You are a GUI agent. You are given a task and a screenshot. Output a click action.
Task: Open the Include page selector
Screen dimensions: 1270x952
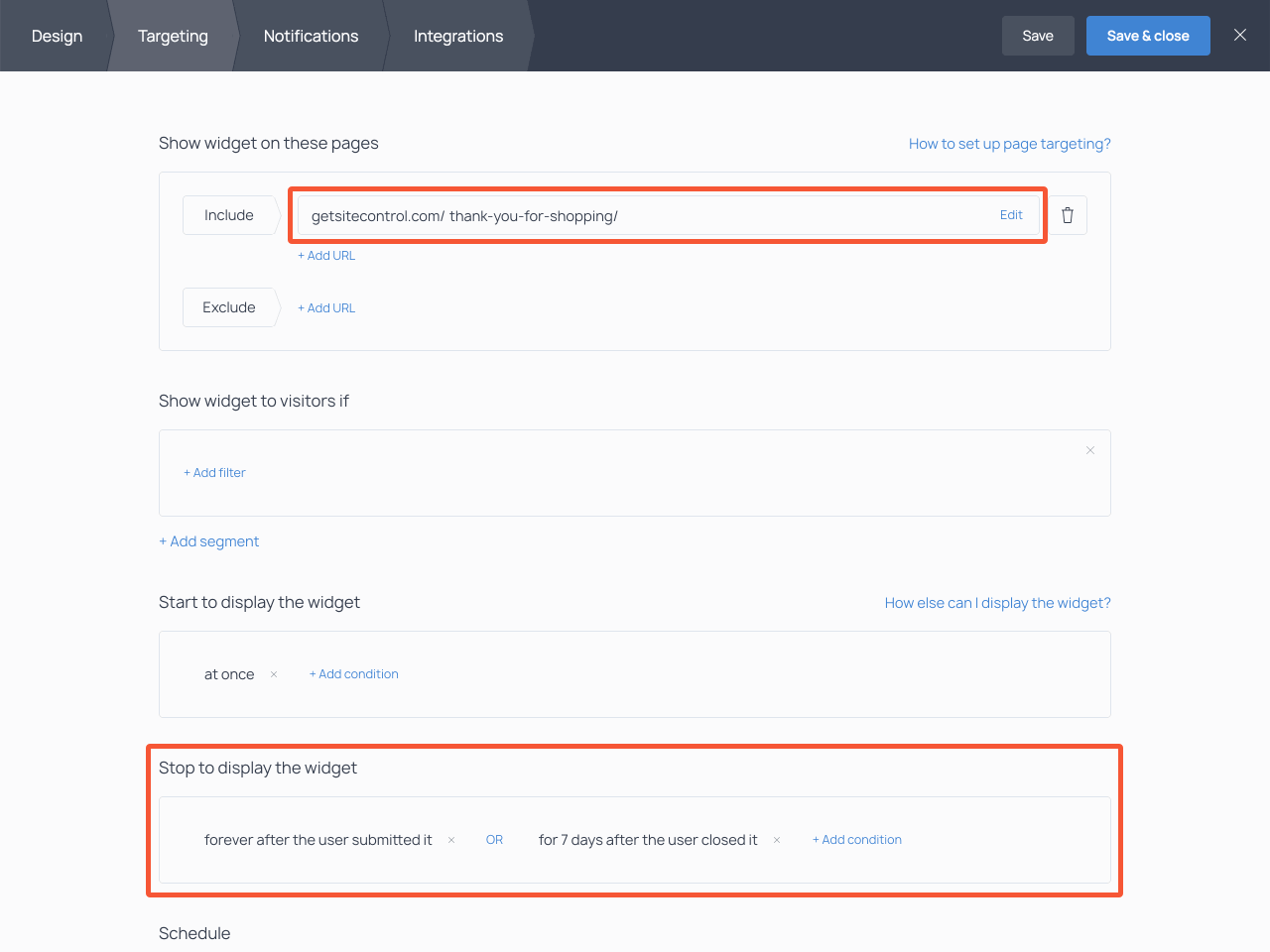[x=229, y=215]
